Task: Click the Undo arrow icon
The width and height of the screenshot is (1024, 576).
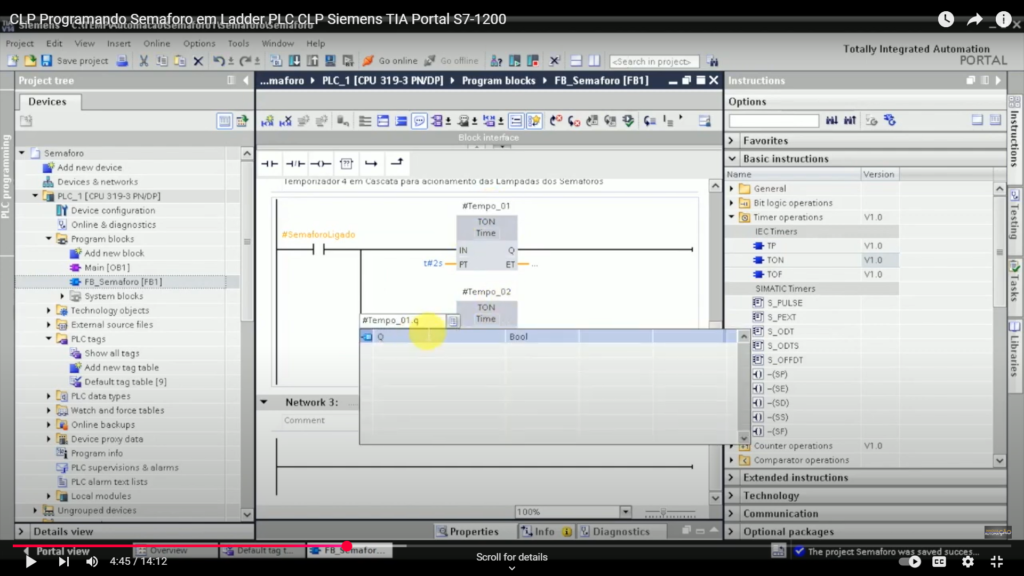Action: [x=219, y=61]
